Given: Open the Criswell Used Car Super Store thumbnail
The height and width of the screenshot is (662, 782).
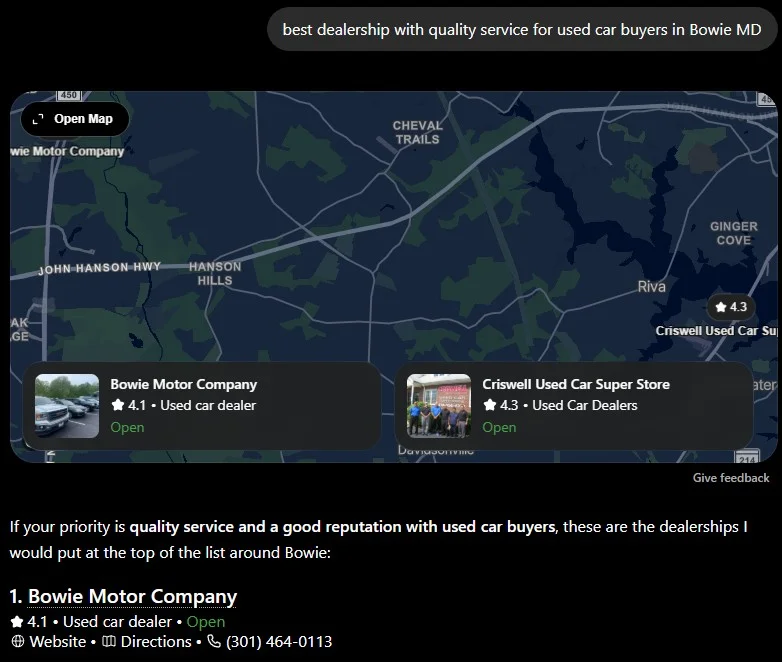Looking at the screenshot, I should (439, 406).
